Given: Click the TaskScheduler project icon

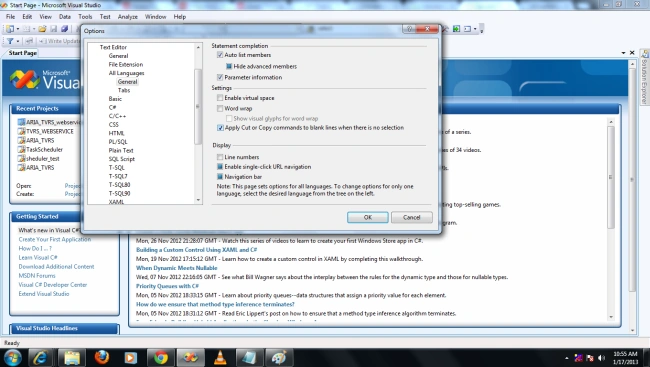Looking at the screenshot, I should click(x=21, y=149).
